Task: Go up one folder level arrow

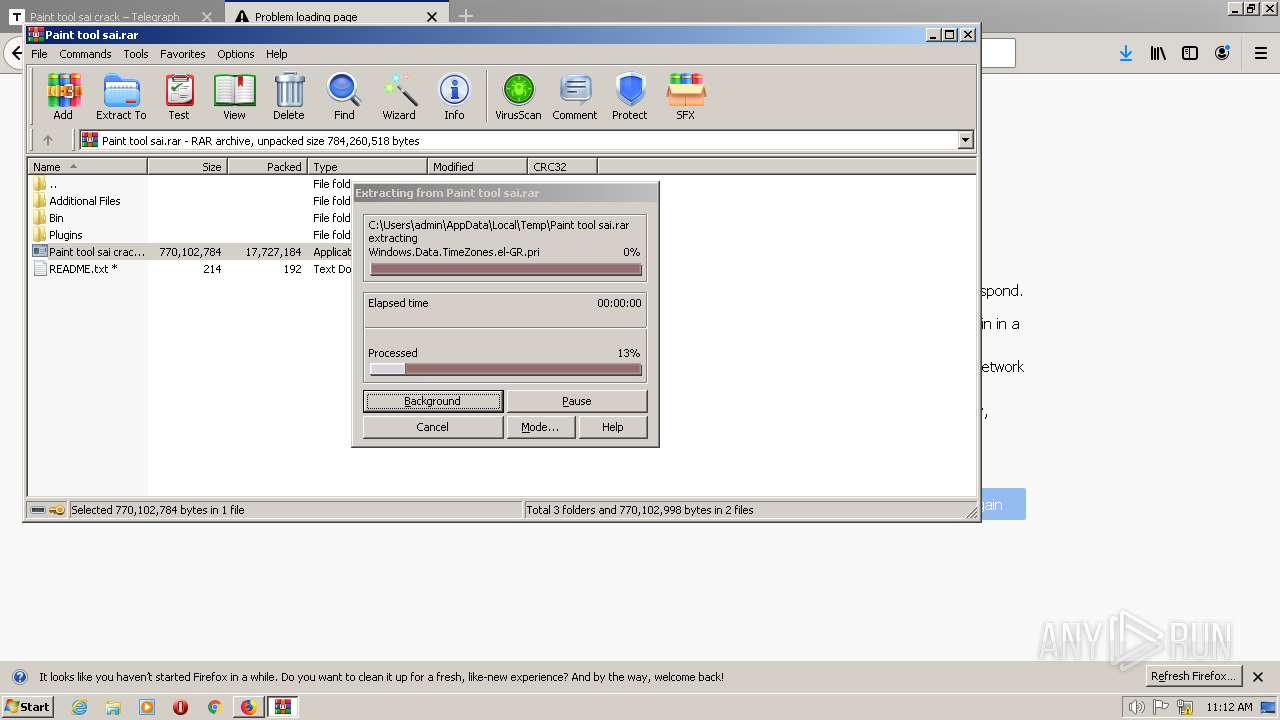Action: [47, 141]
